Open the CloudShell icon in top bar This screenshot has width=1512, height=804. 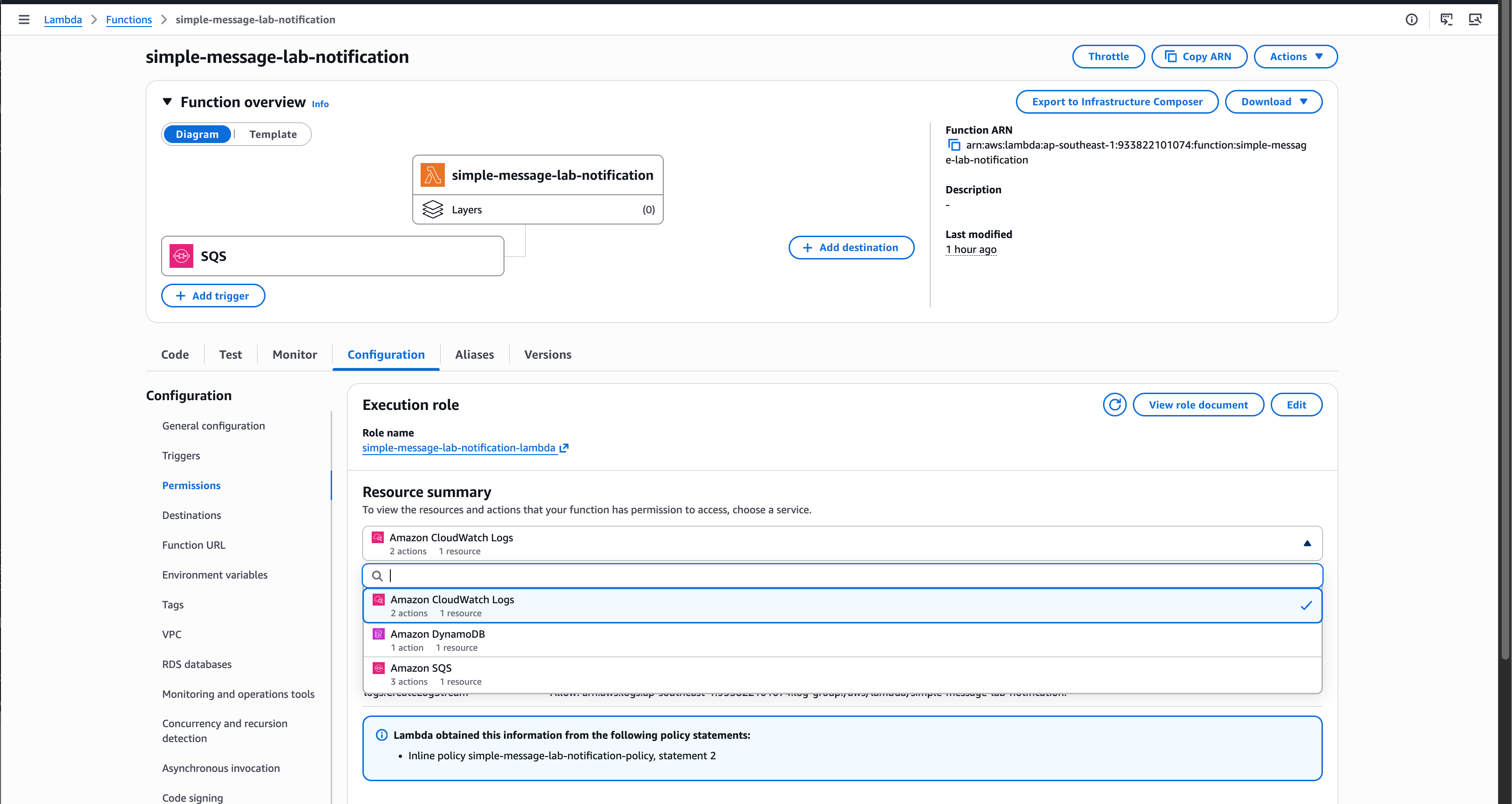(x=1446, y=20)
